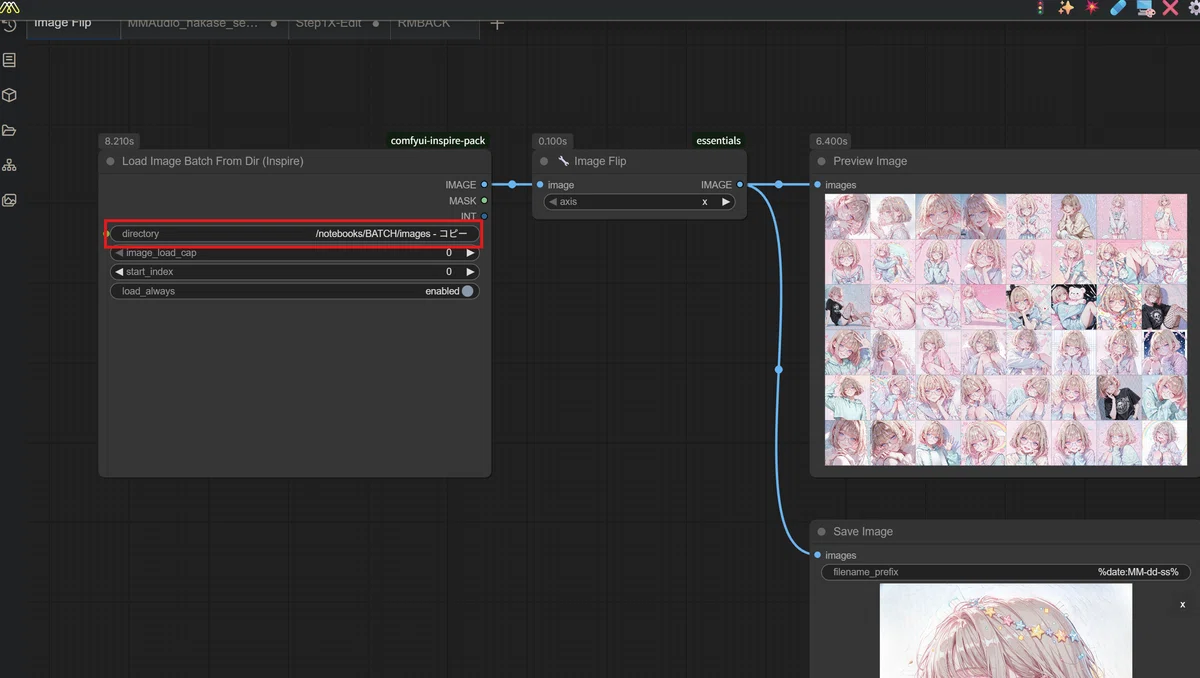Select previous axis value with left arrow
This screenshot has width=1200, height=678.
(x=553, y=202)
